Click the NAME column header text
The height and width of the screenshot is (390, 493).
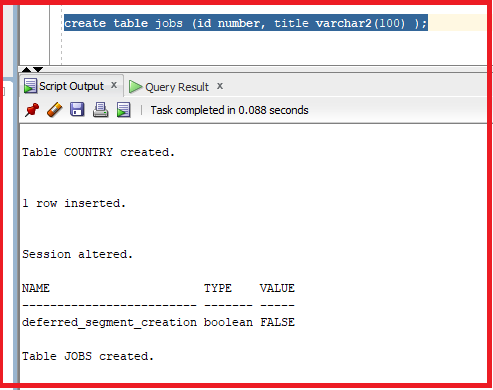pos(36,288)
